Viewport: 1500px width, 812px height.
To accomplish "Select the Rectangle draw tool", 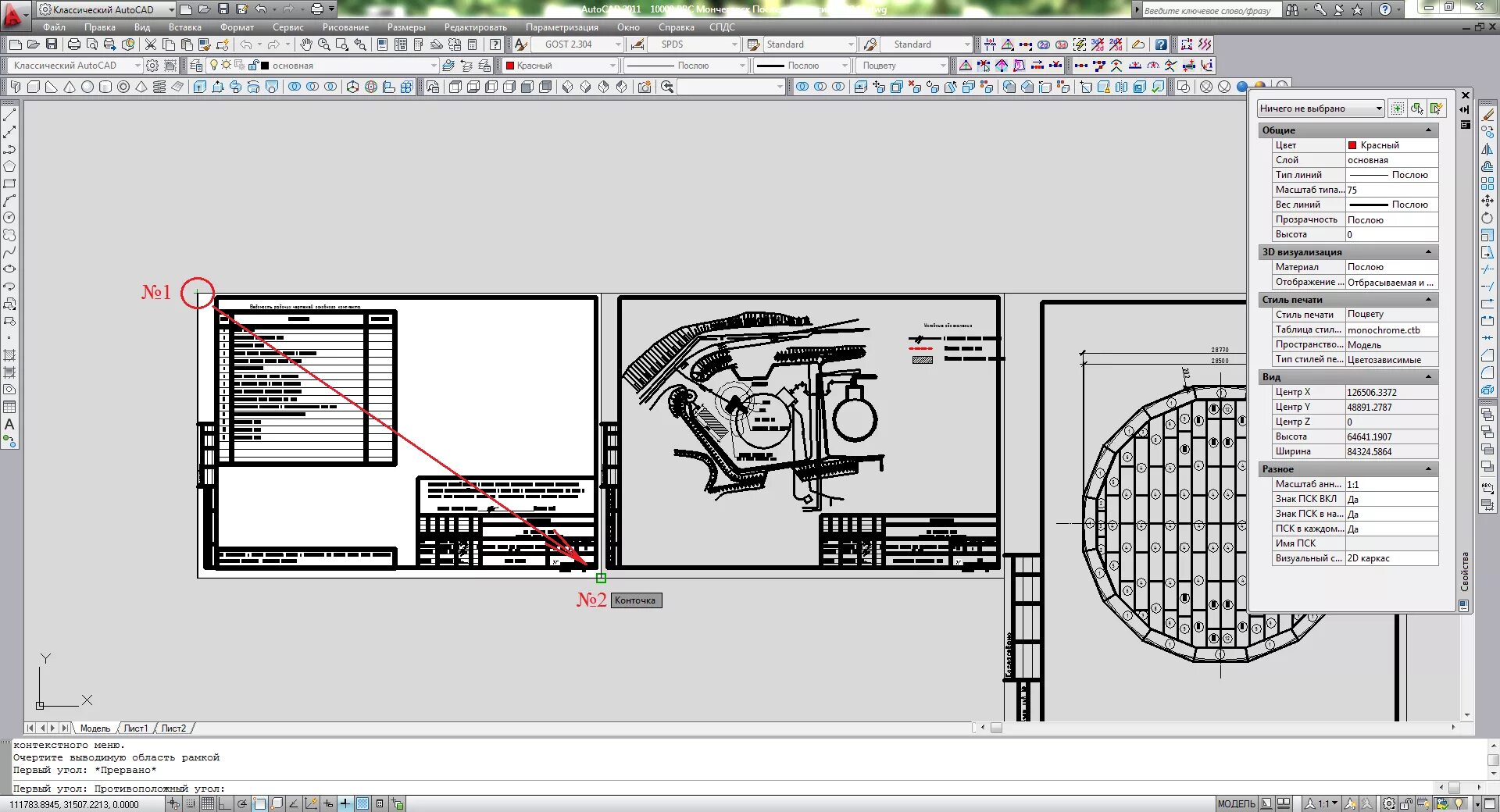I will (x=9, y=183).
